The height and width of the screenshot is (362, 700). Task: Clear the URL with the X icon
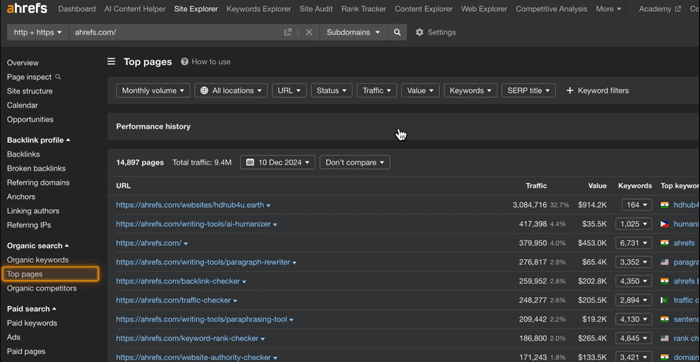pyautogui.click(x=309, y=32)
